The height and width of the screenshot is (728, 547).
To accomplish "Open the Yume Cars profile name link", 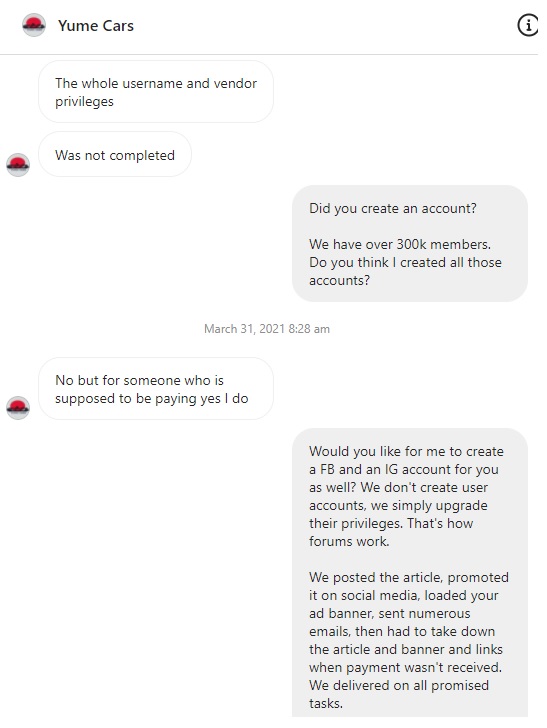I will (x=96, y=26).
